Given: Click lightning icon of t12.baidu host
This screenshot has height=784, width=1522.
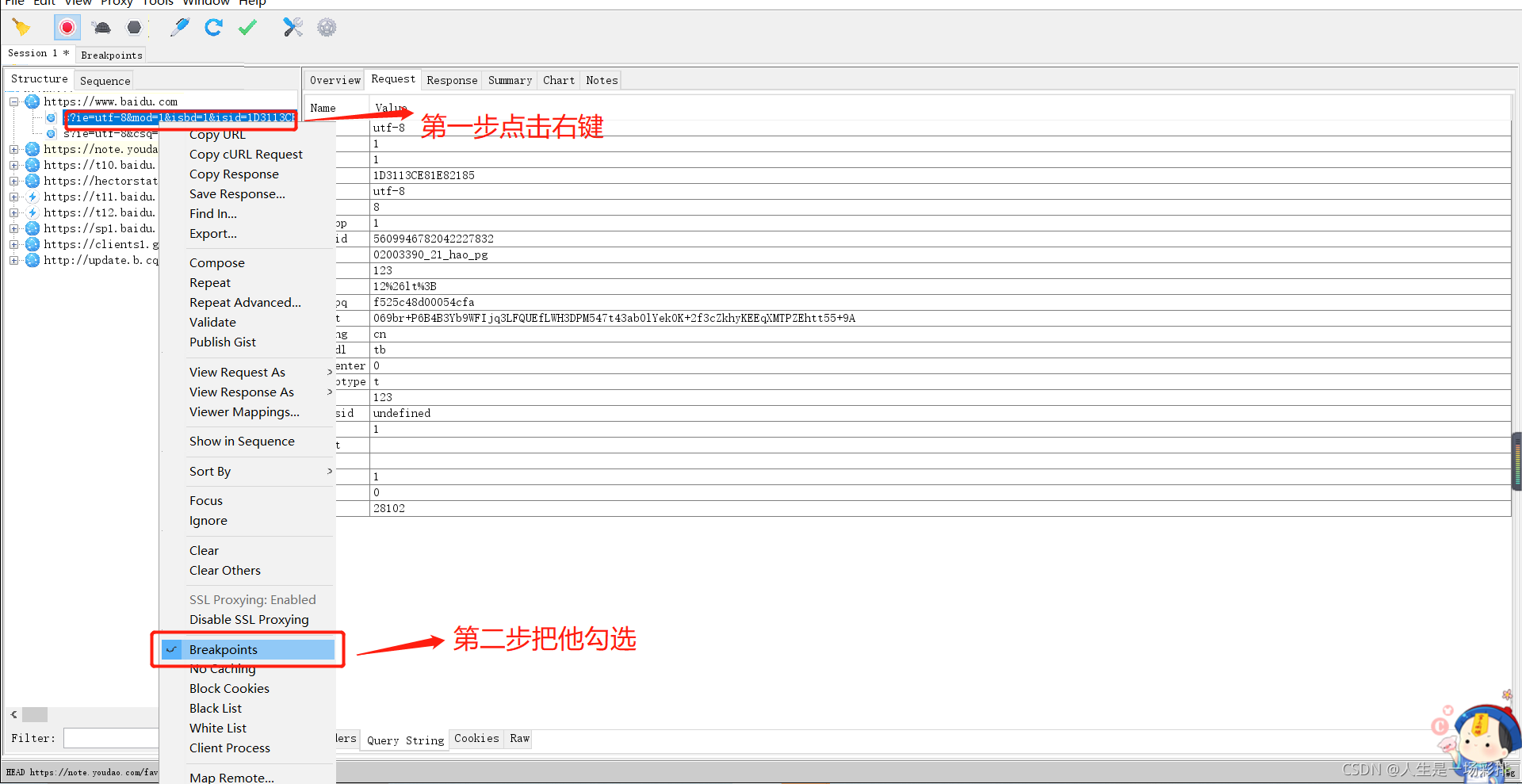Looking at the screenshot, I should (33, 212).
